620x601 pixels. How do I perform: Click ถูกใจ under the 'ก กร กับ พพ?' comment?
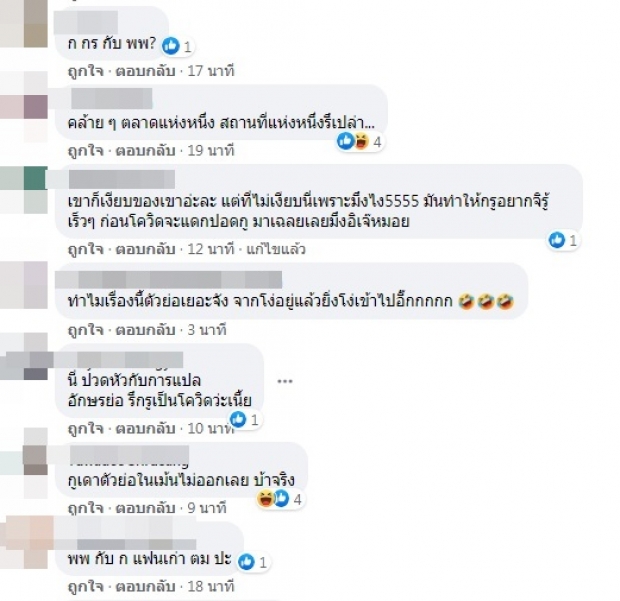86,71
